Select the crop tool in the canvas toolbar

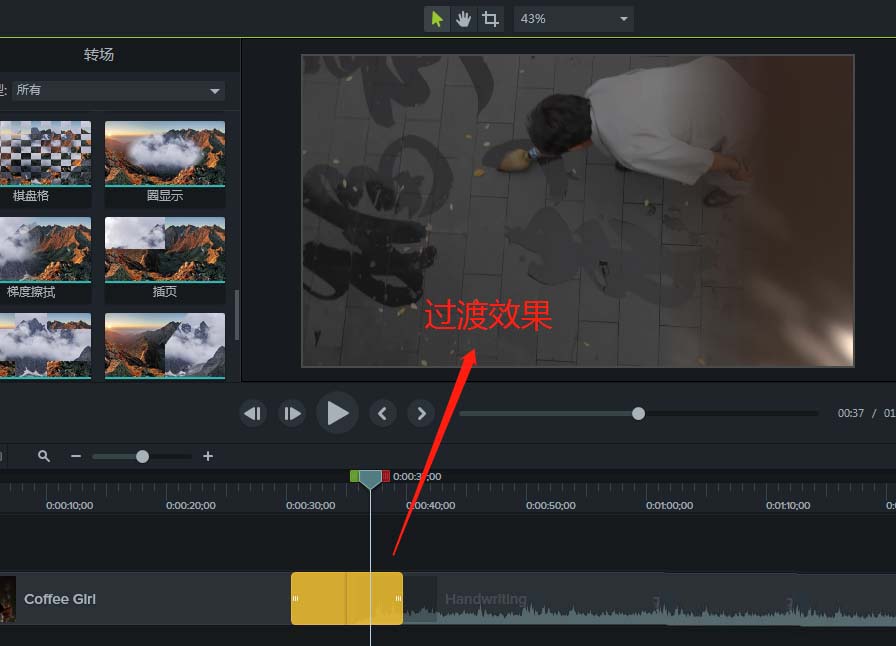click(490, 18)
